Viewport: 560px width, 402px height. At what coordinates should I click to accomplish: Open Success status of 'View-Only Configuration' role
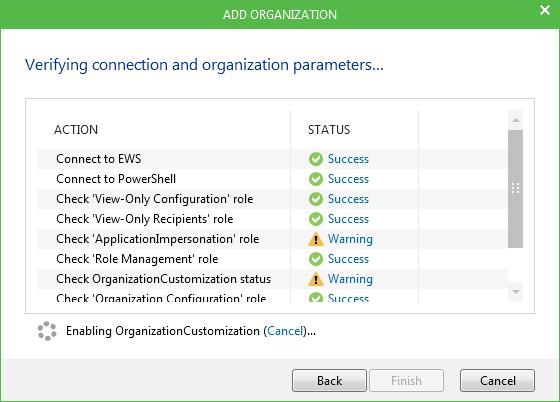(x=348, y=199)
